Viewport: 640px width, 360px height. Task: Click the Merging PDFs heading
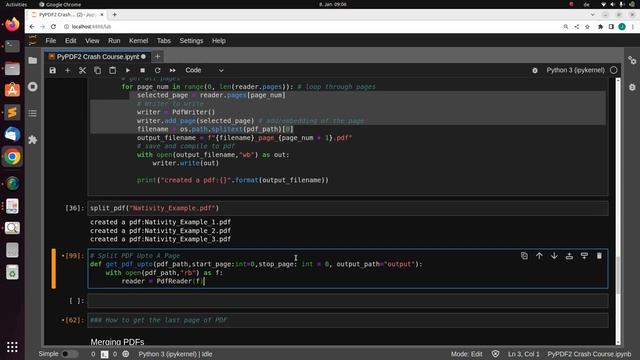point(118,342)
